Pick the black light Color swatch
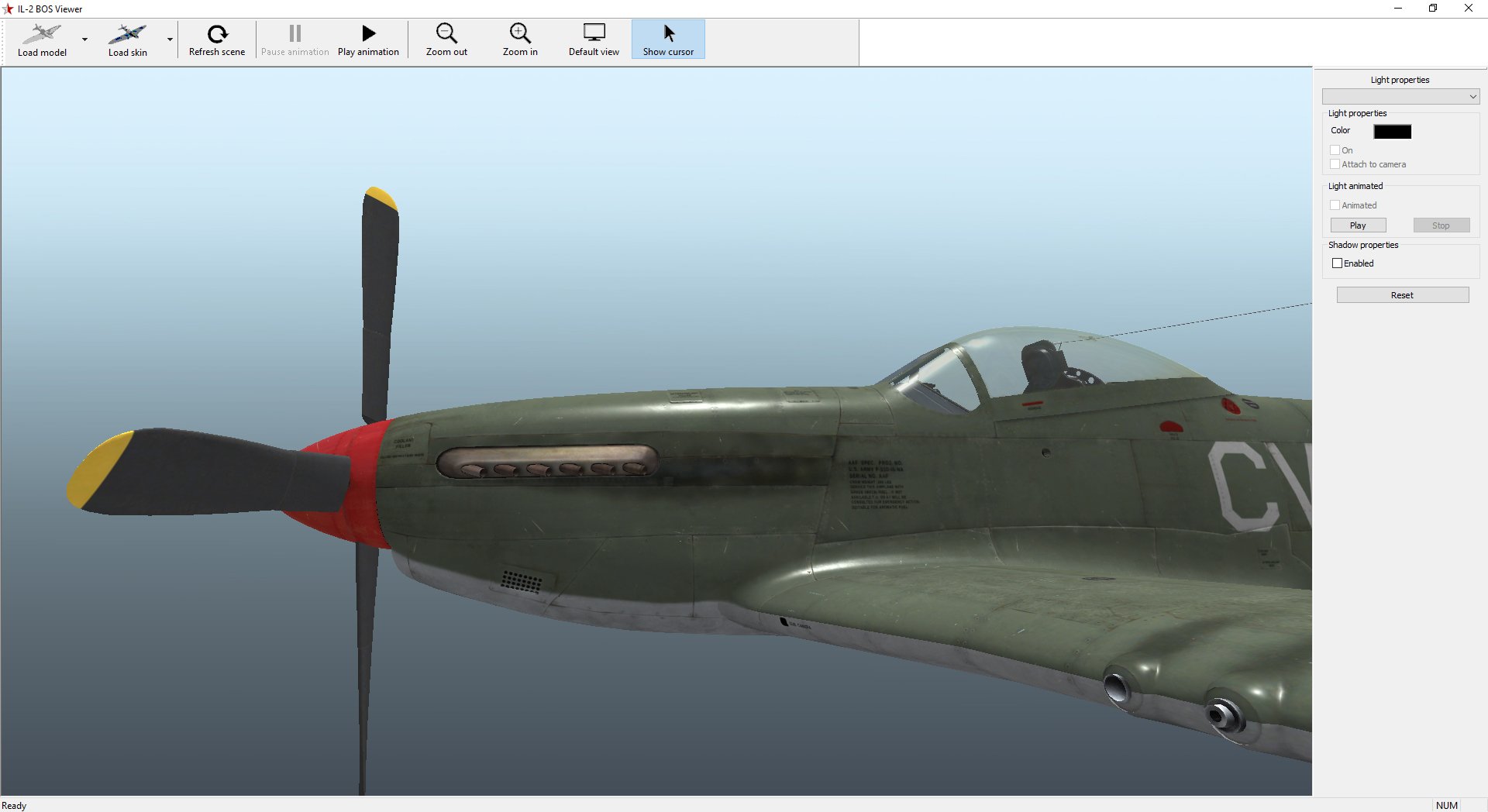Image resolution: width=1488 pixels, height=812 pixels. tap(1392, 132)
